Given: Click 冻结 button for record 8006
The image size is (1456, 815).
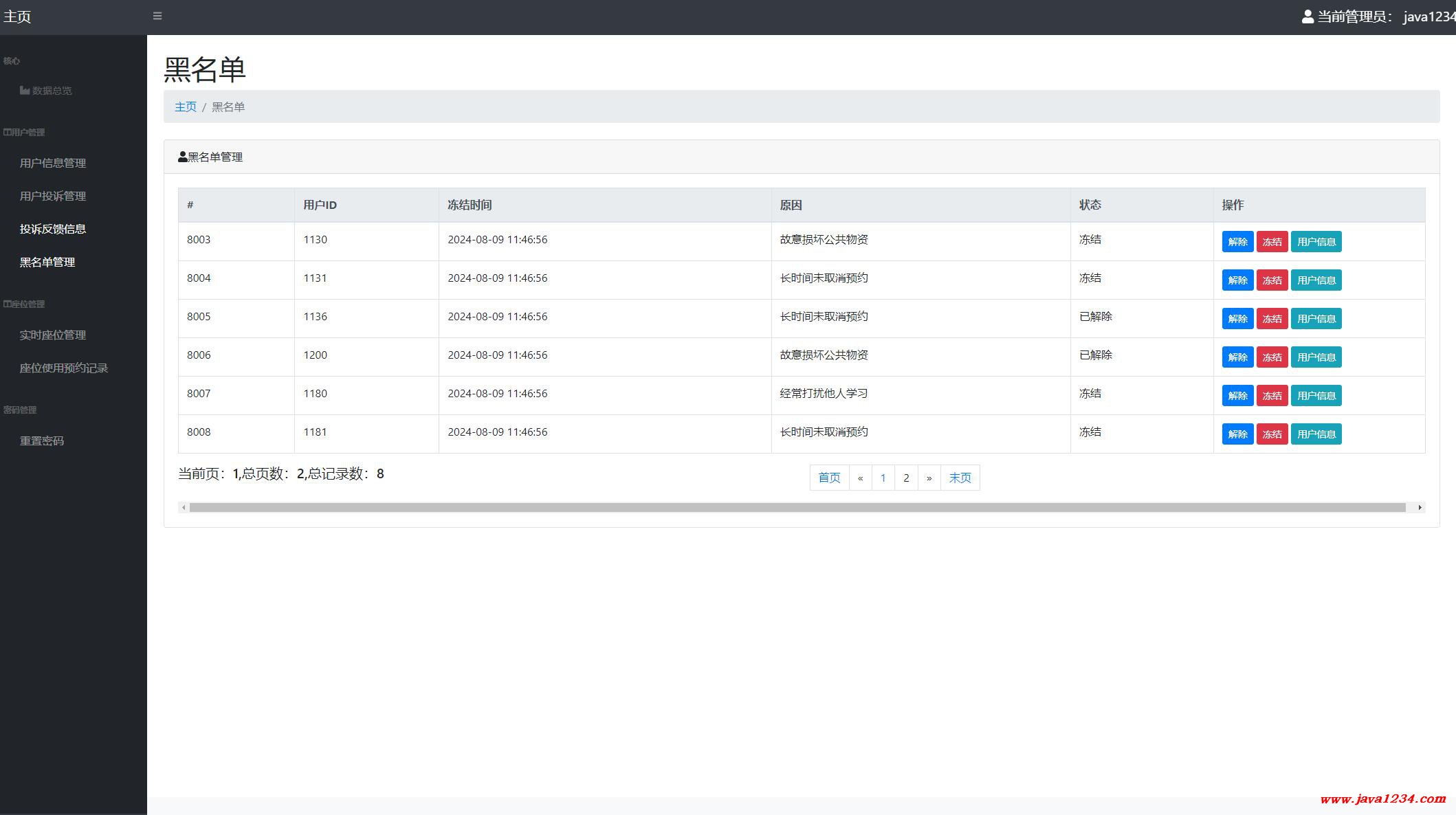Looking at the screenshot, I should point(1272,357).
